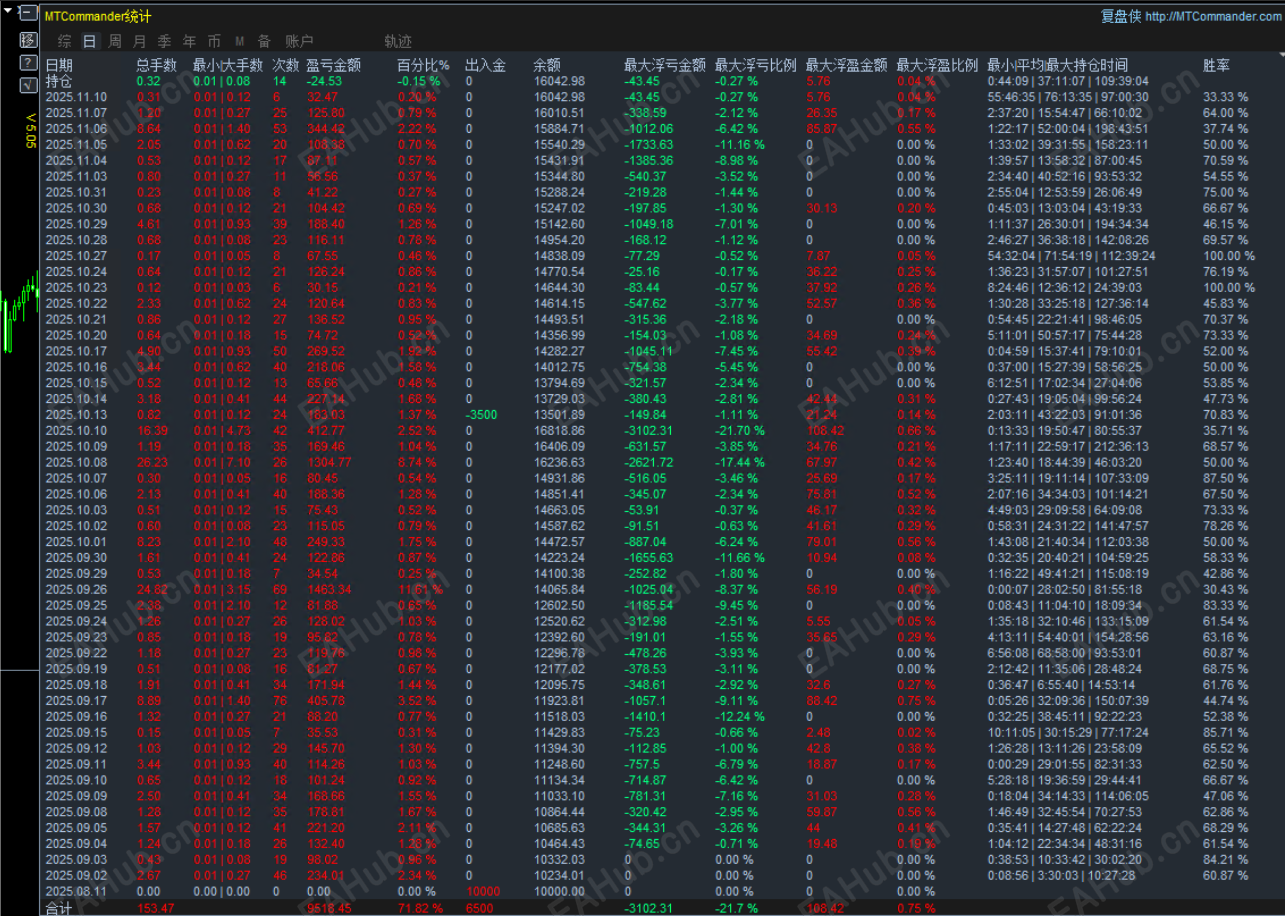This screenshot has height=916, width=1285.
Task: Open the 年 (yearly) tab
Action: pyautogui.click(x=189, y=41)
